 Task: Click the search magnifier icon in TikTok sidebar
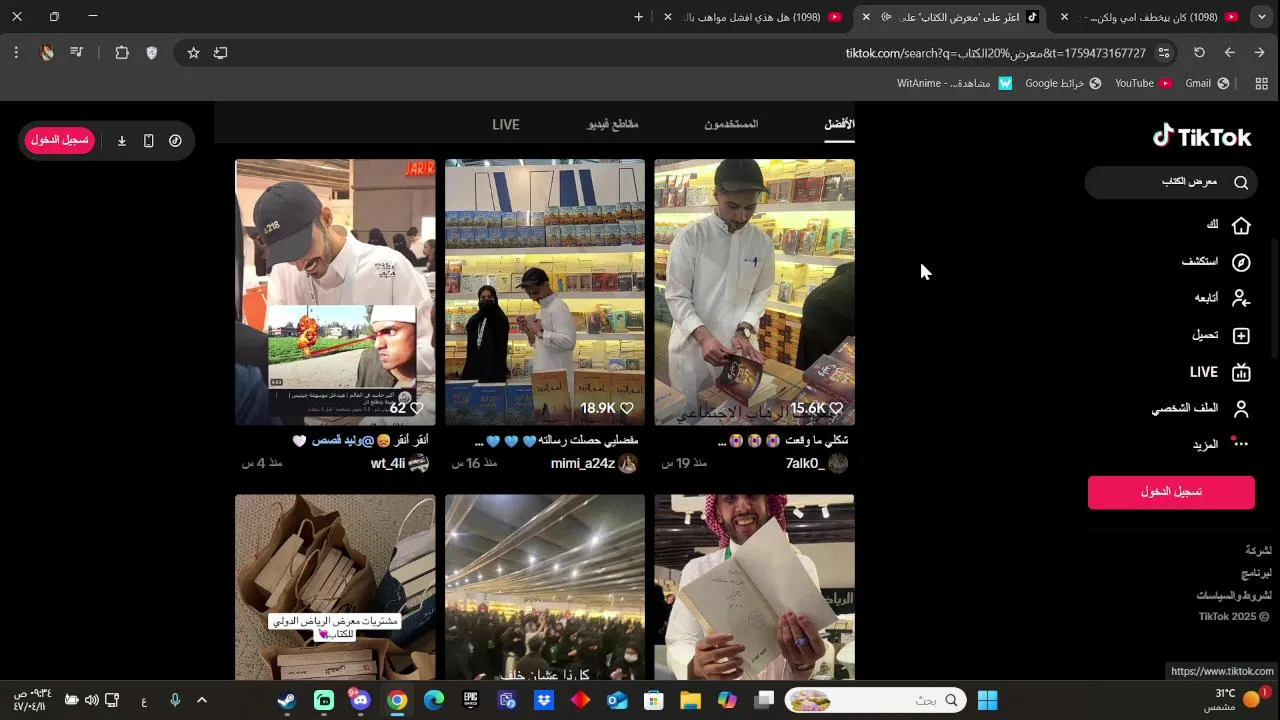[x=1241, y=182]
